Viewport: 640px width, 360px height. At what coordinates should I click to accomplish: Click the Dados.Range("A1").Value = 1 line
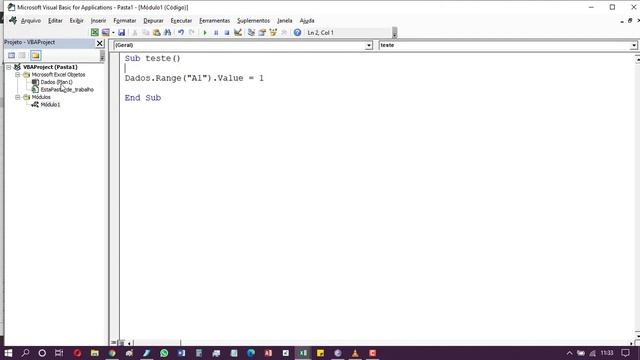coord(194,78)
